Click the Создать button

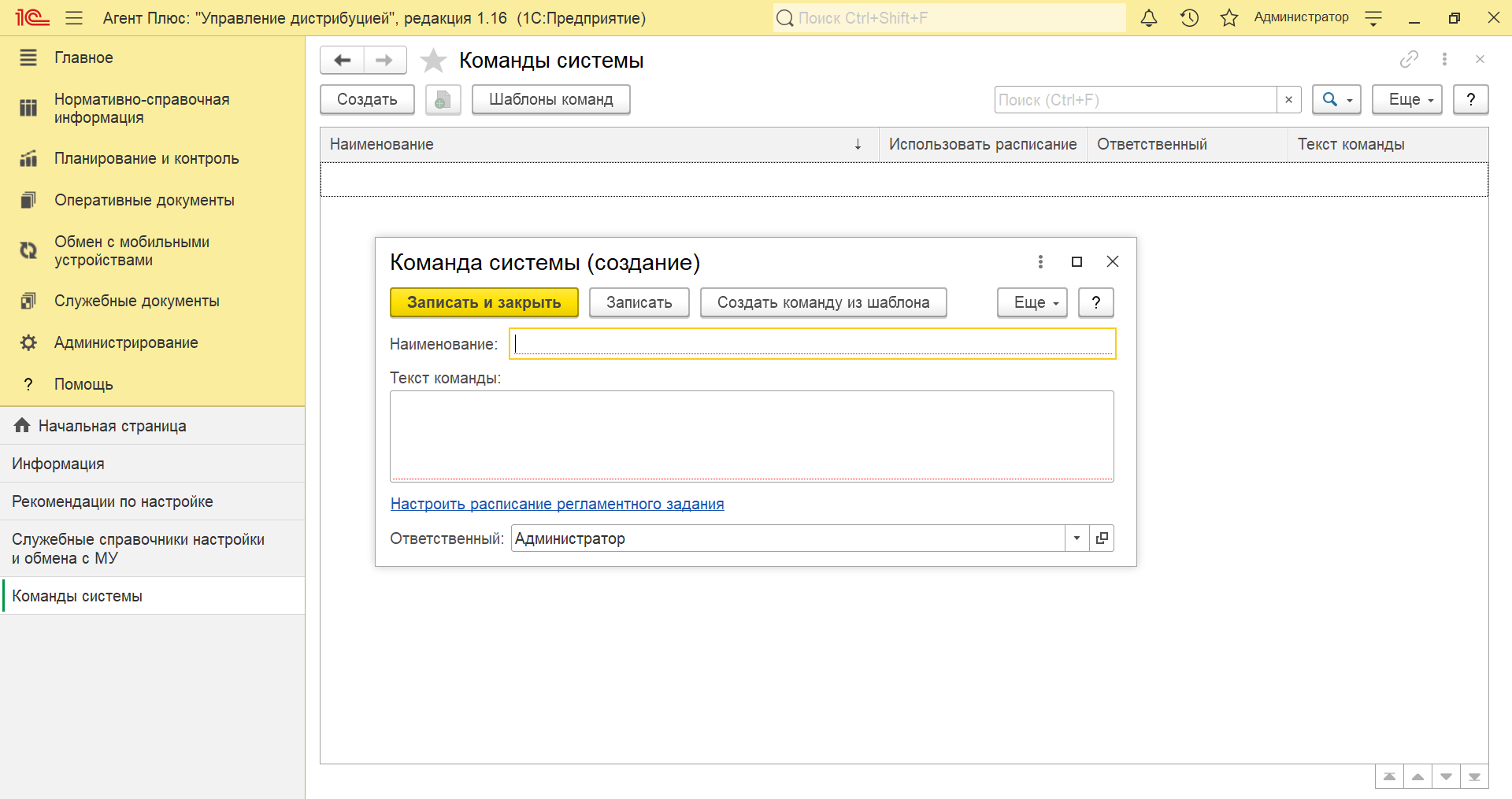(x=367, y=99)
